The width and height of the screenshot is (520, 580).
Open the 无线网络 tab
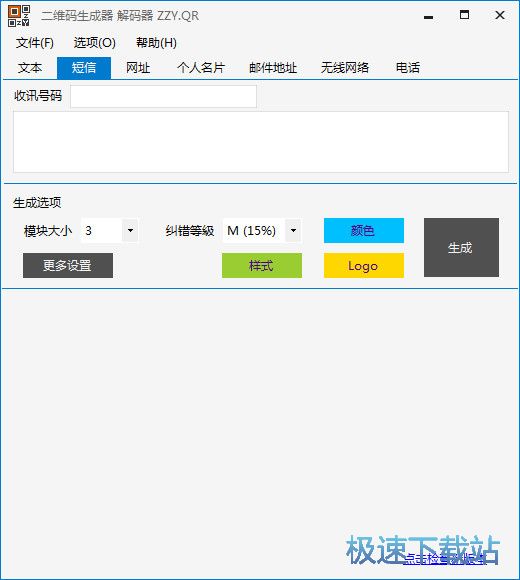(345, 68)
